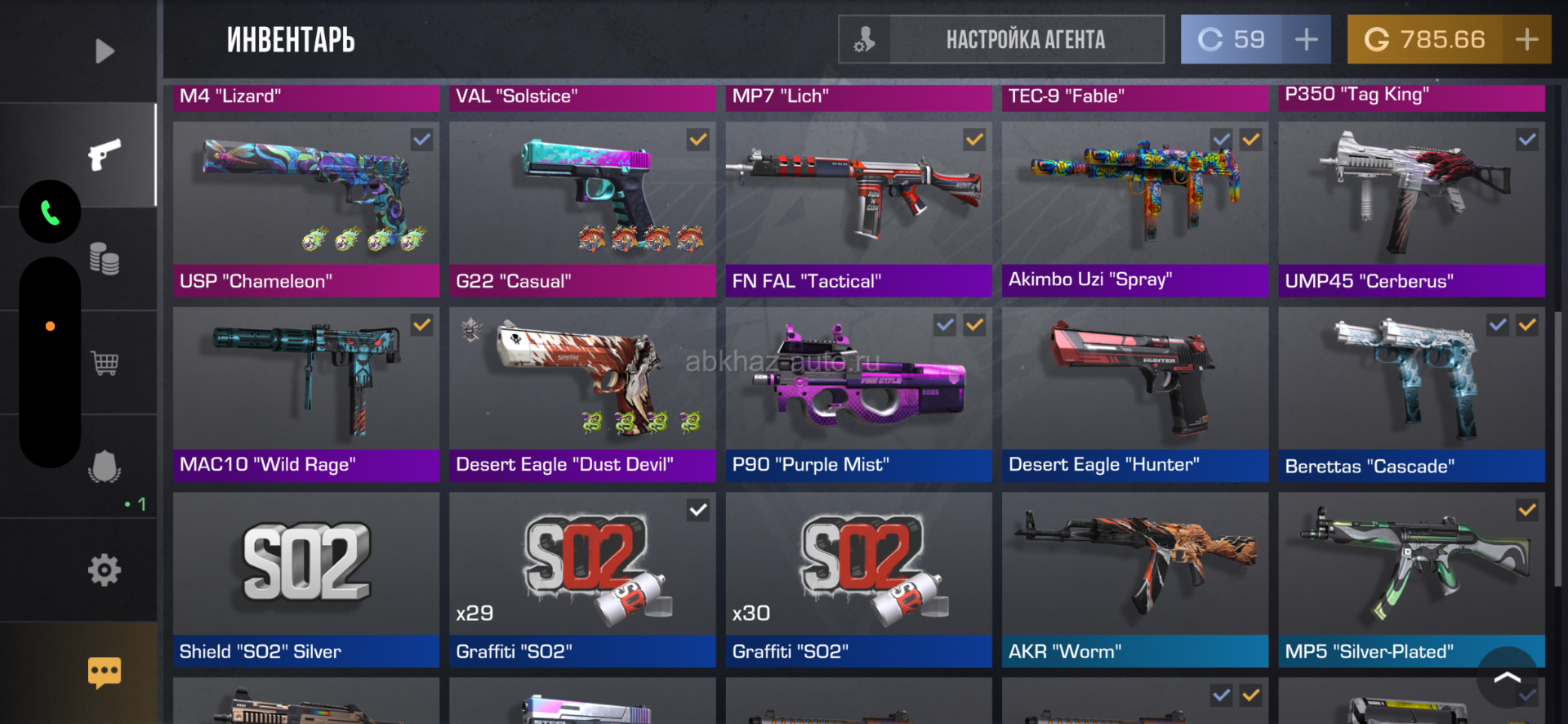The width and height of the screenshot is (1568, 724).
Task: Open the coins stack sidebar icon
Action: click(105, 258)
